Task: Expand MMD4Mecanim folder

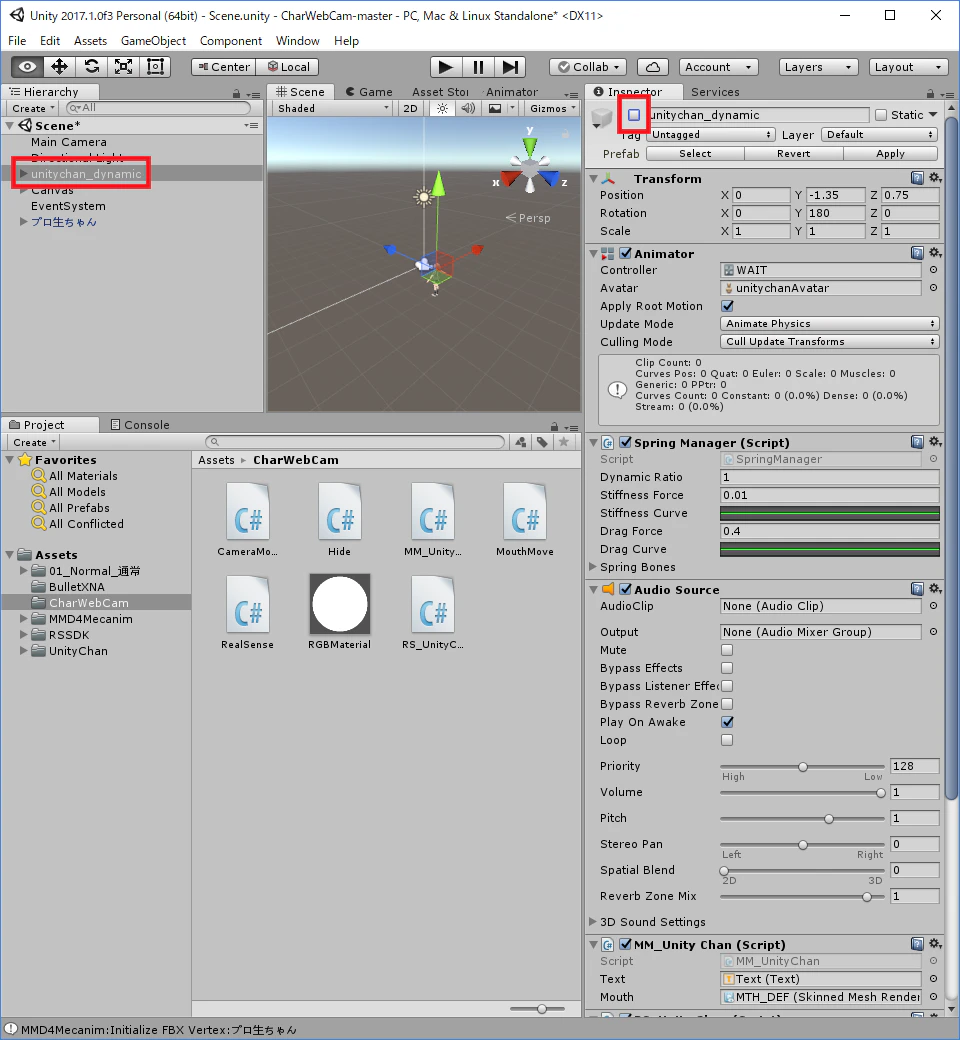Action: point(24,618)
